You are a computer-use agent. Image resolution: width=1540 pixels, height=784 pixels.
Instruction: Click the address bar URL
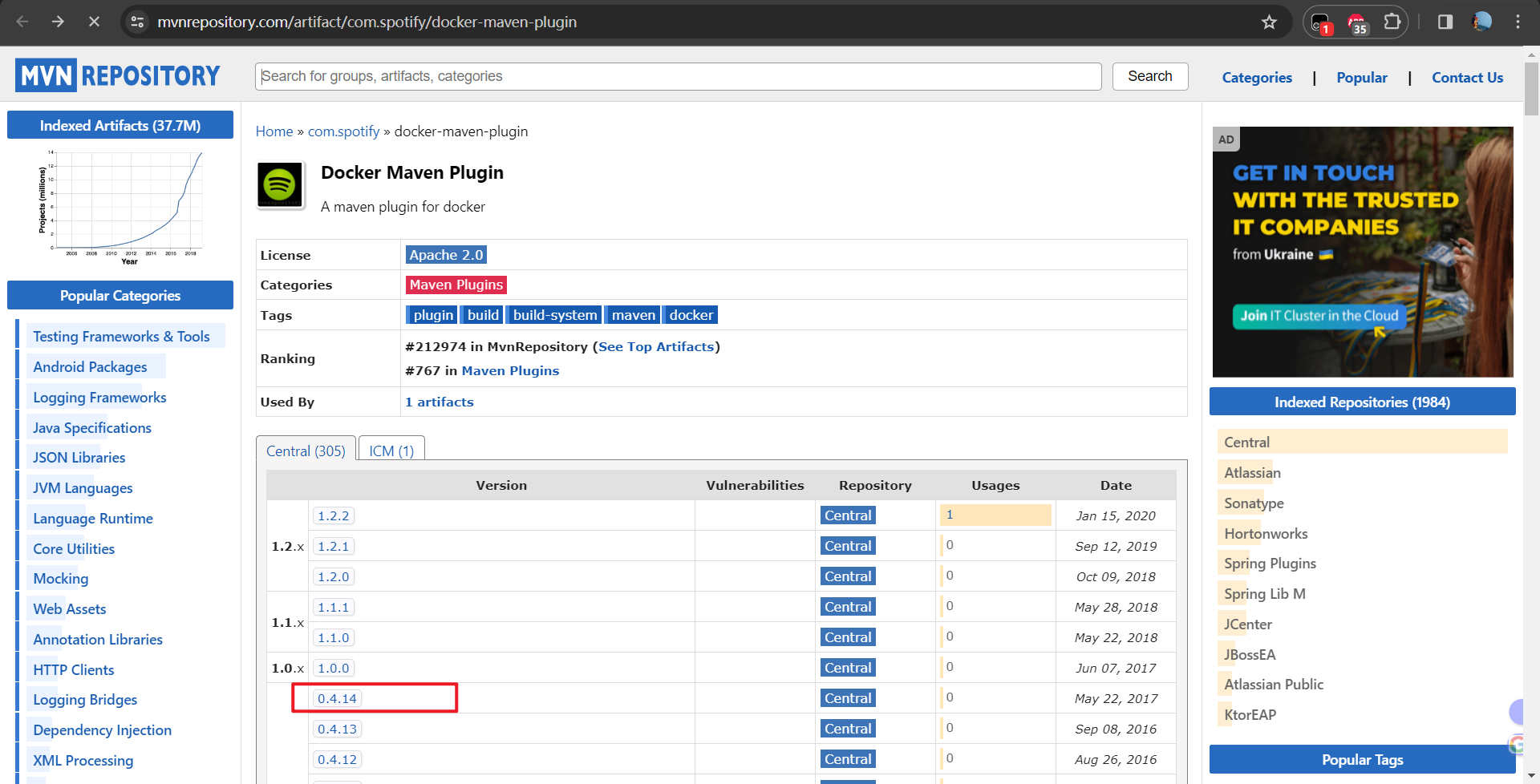point(367,22)
